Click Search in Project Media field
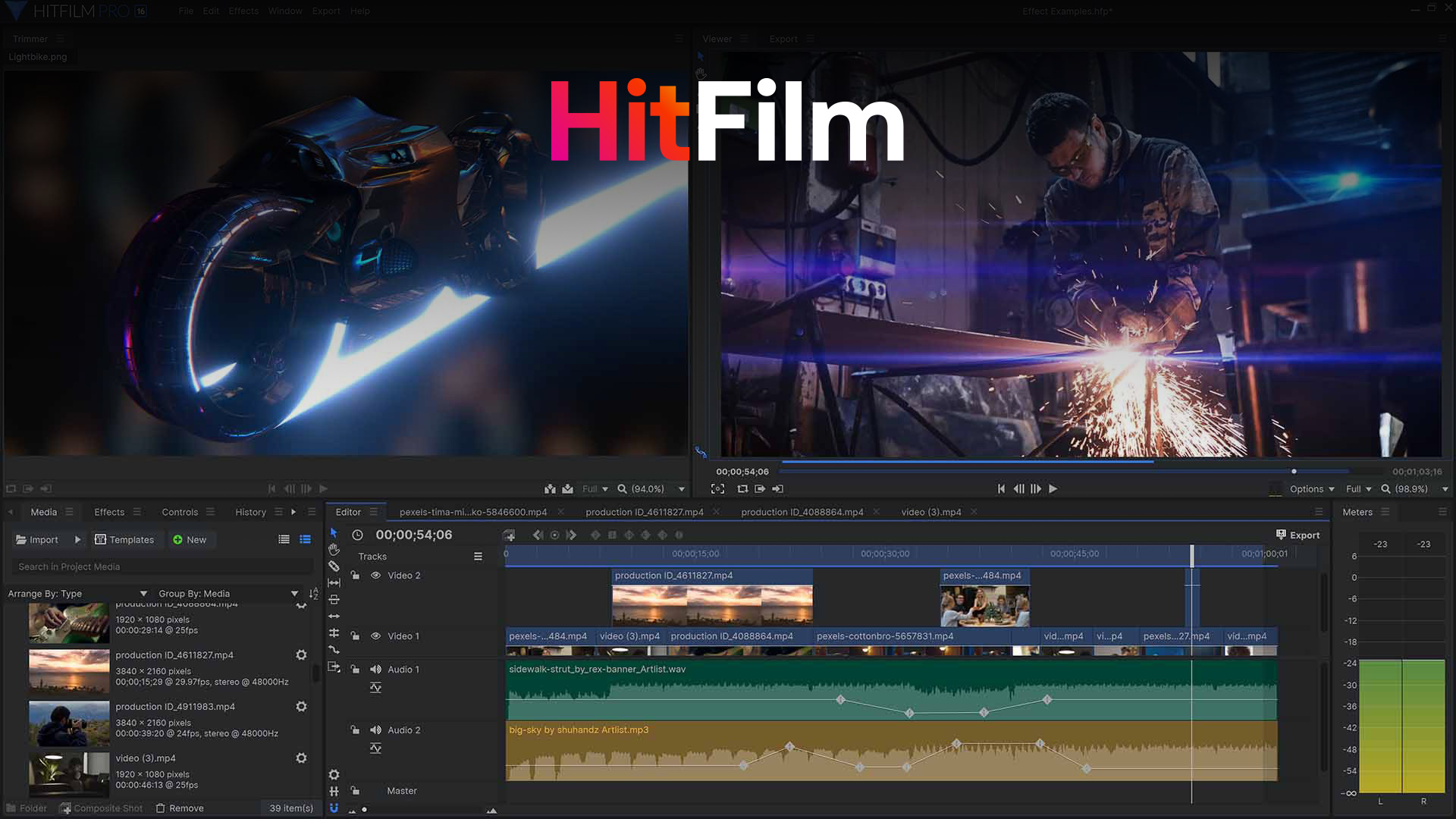The height and width of the screenshot is (819, 1456). (162, 566)
